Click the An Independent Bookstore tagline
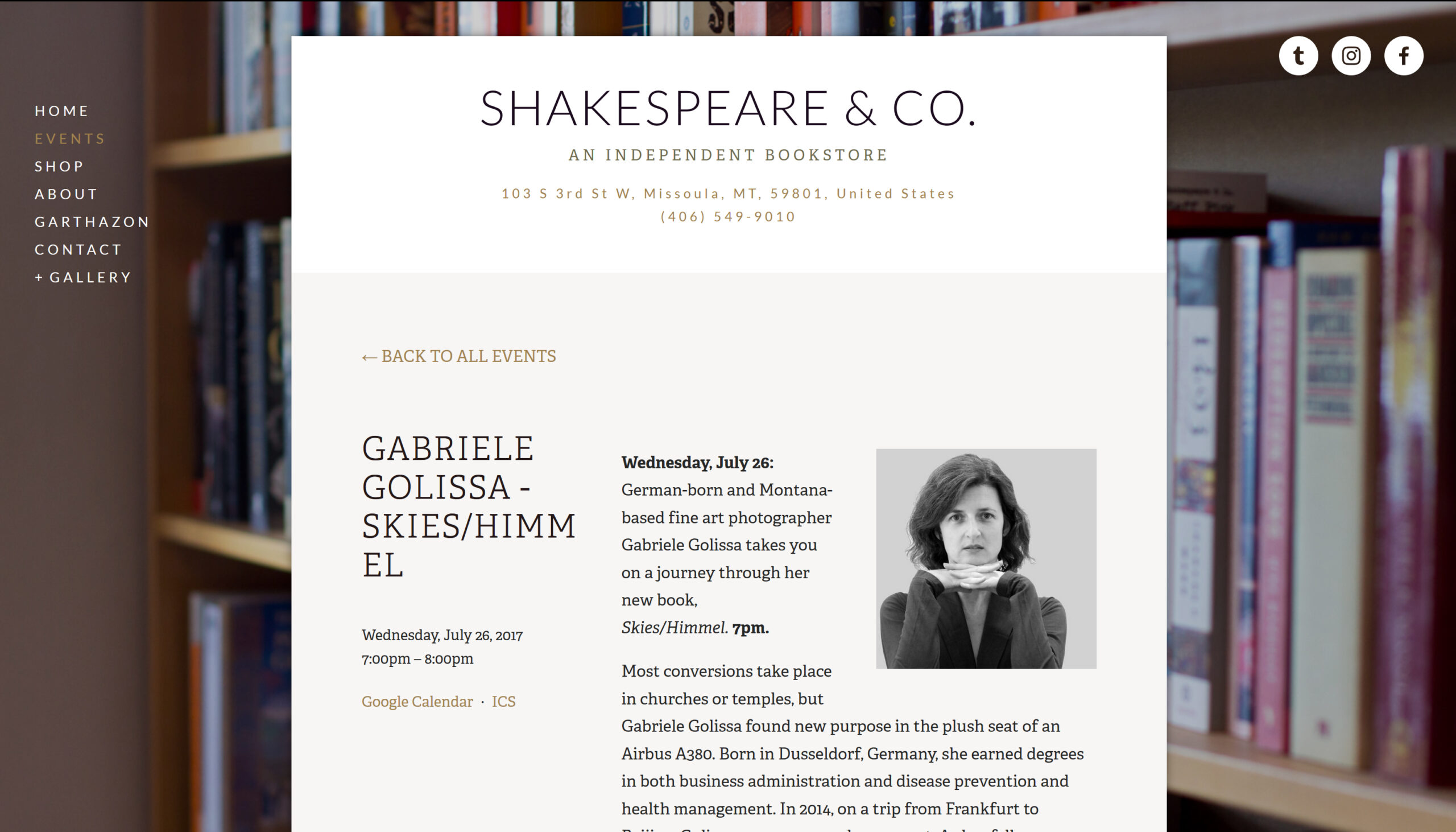The height and width of the screenshot is (832, 1456). [728, 155]
